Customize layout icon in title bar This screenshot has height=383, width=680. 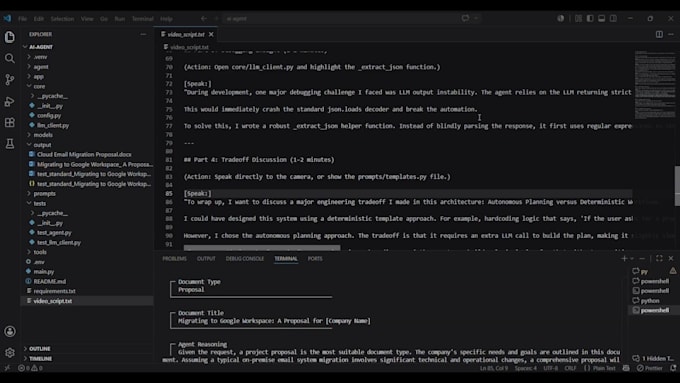578,18
